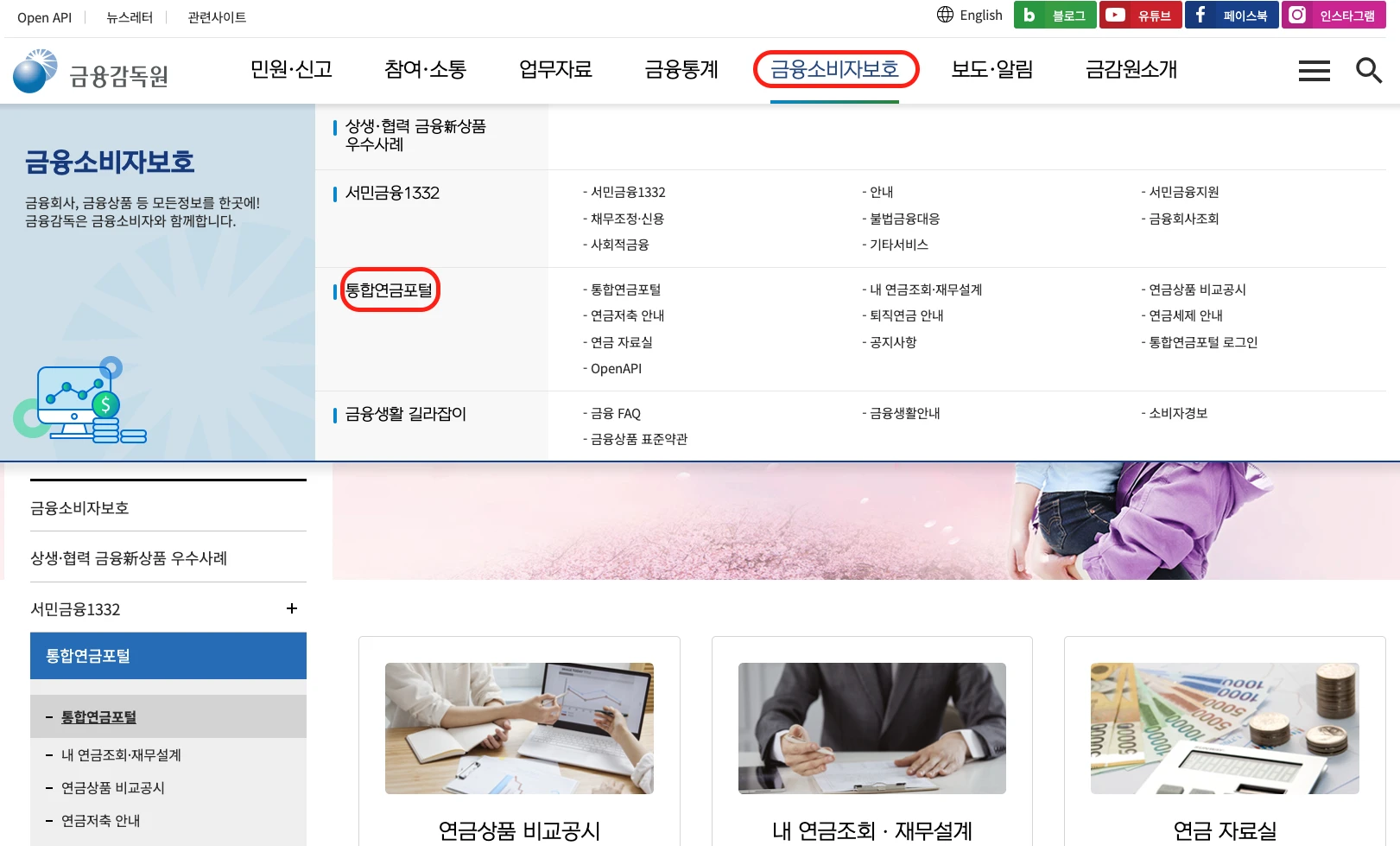Select 금융소비자보호 in the main navigation

point(834,69)
